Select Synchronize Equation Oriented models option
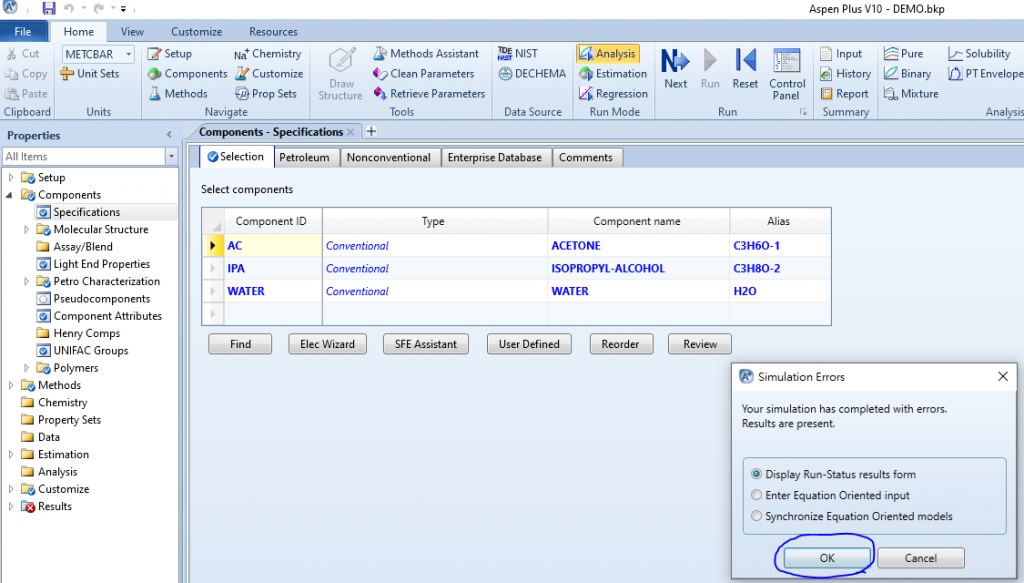Image resolution: width=1024 pixels, height=583 pixels. coord(756,516)
